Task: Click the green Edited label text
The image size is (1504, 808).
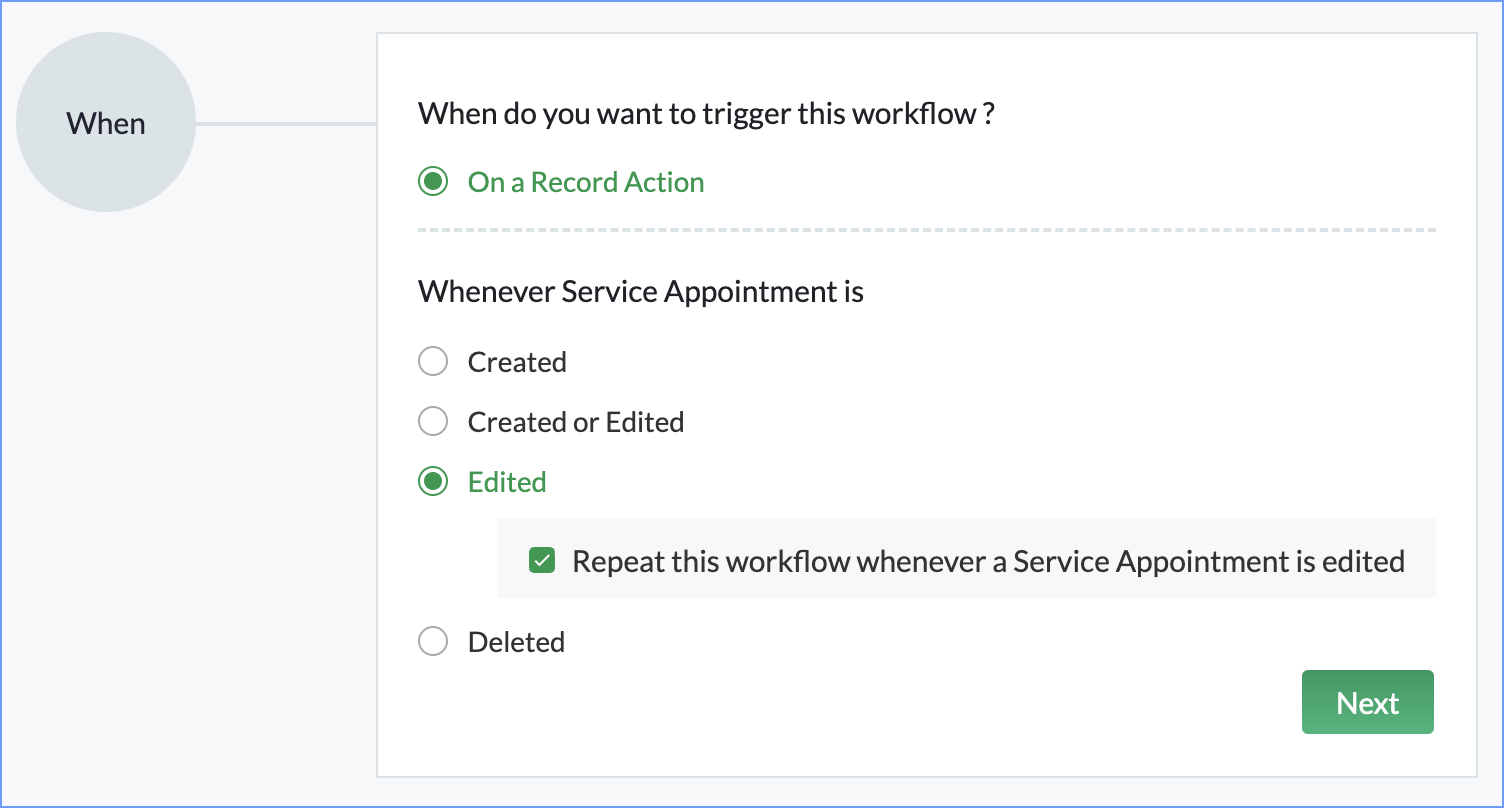Action: point(507,482)
